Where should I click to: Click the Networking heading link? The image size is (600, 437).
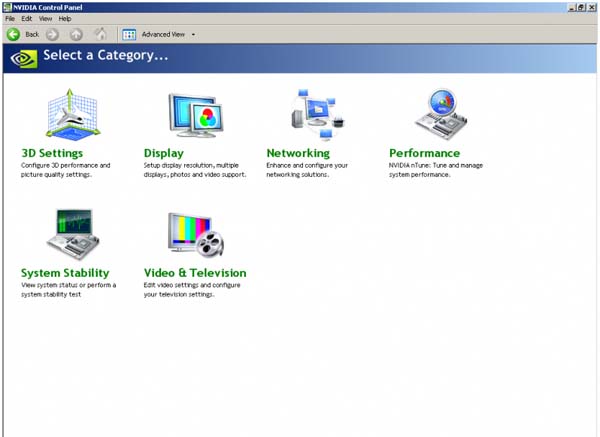[298, 153]
